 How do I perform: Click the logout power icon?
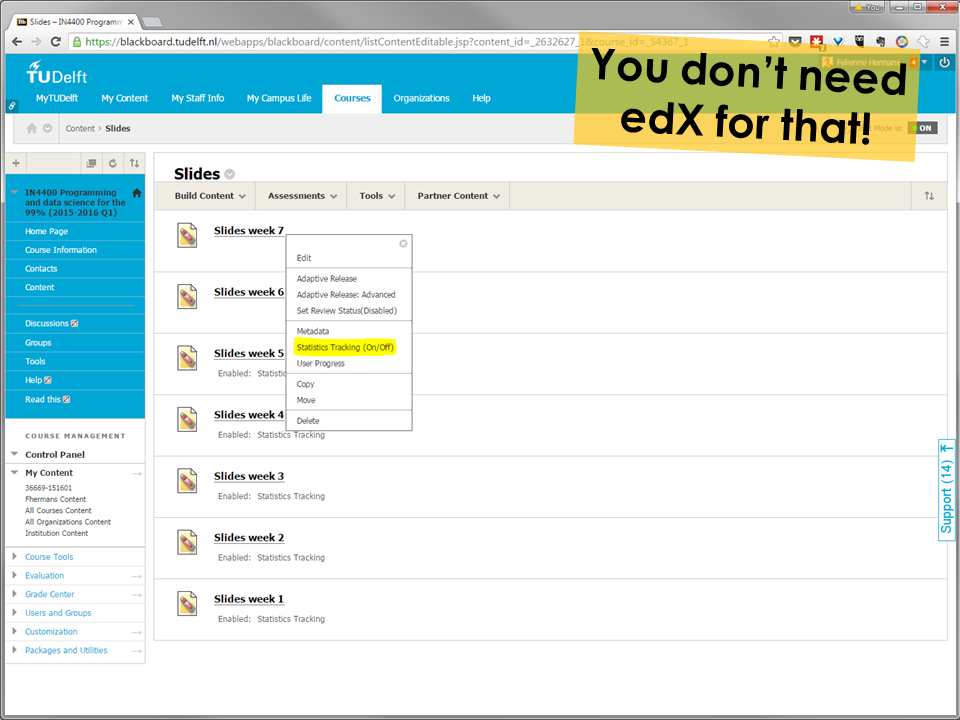944,62
